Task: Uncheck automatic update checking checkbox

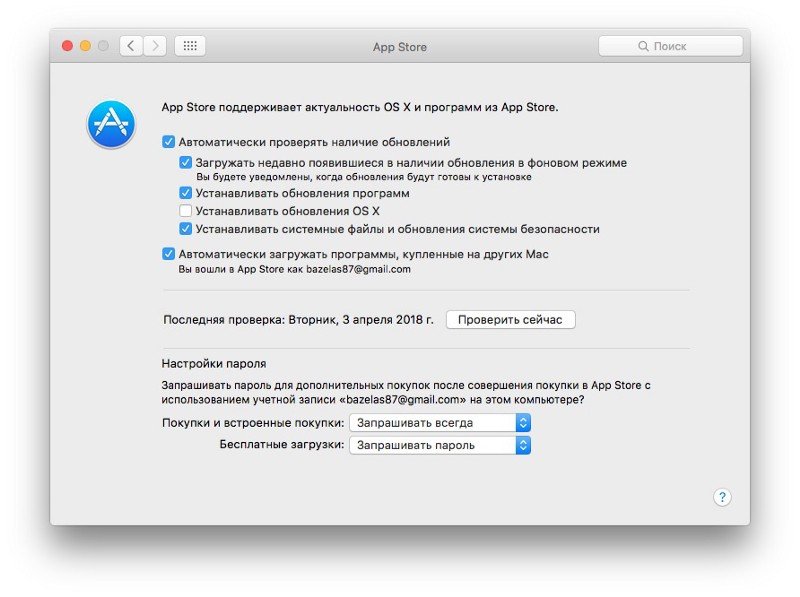Action: 168,142
